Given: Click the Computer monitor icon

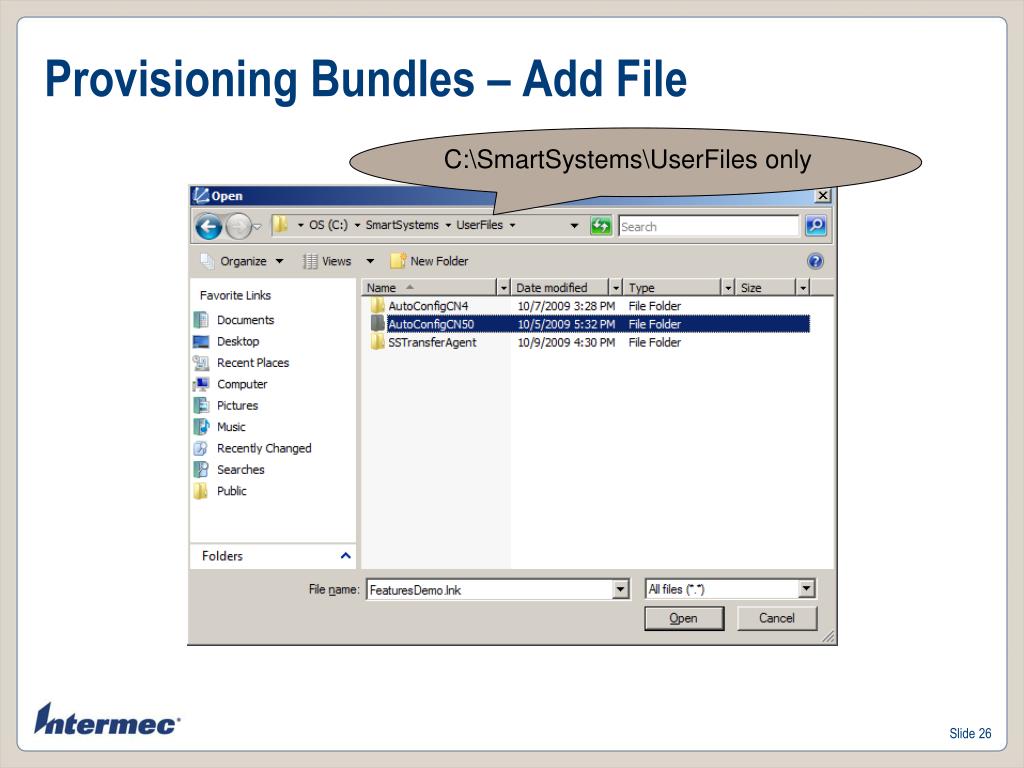Looking at the screenshot, I should tap(201, 384).
